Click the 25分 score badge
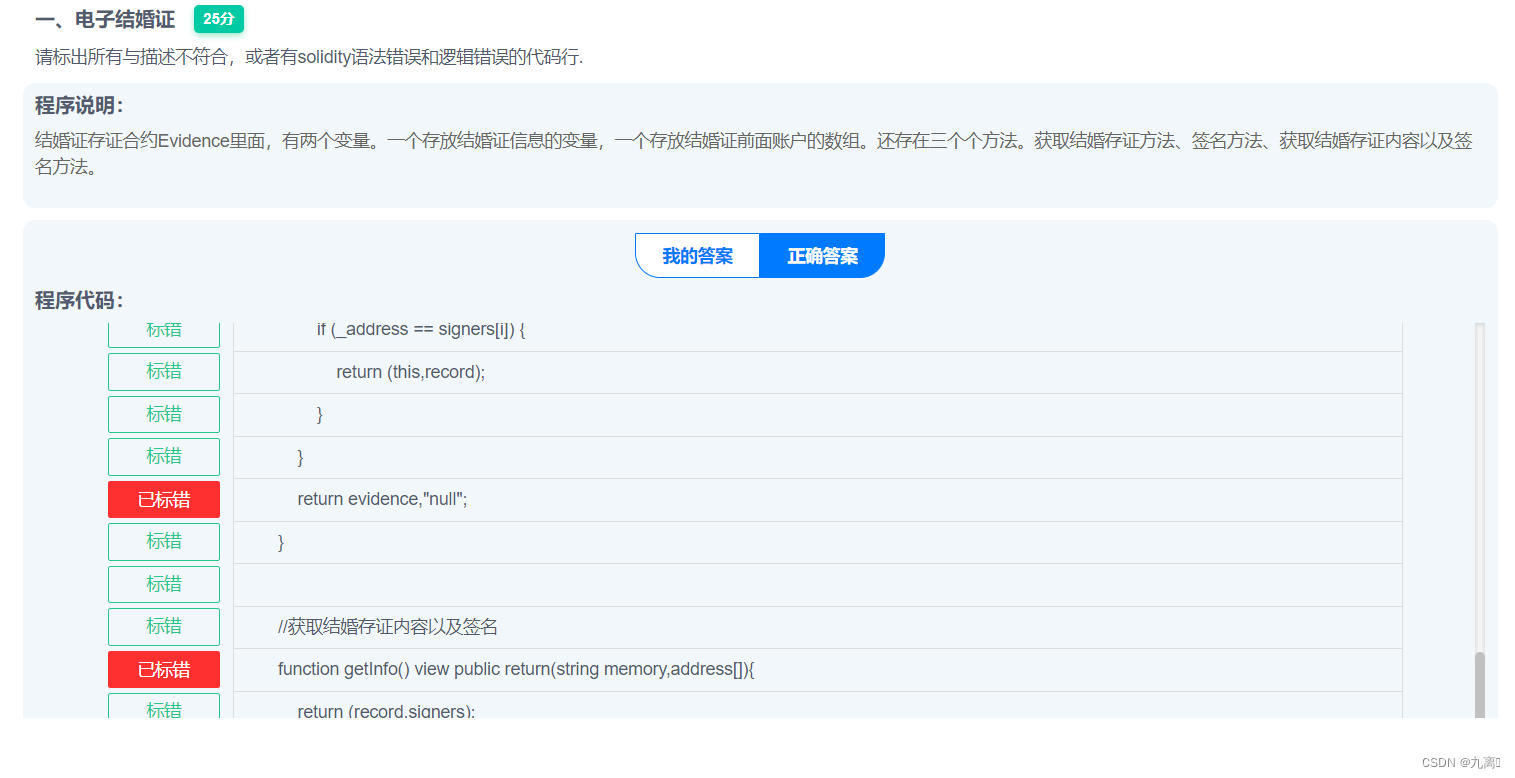 219,19
